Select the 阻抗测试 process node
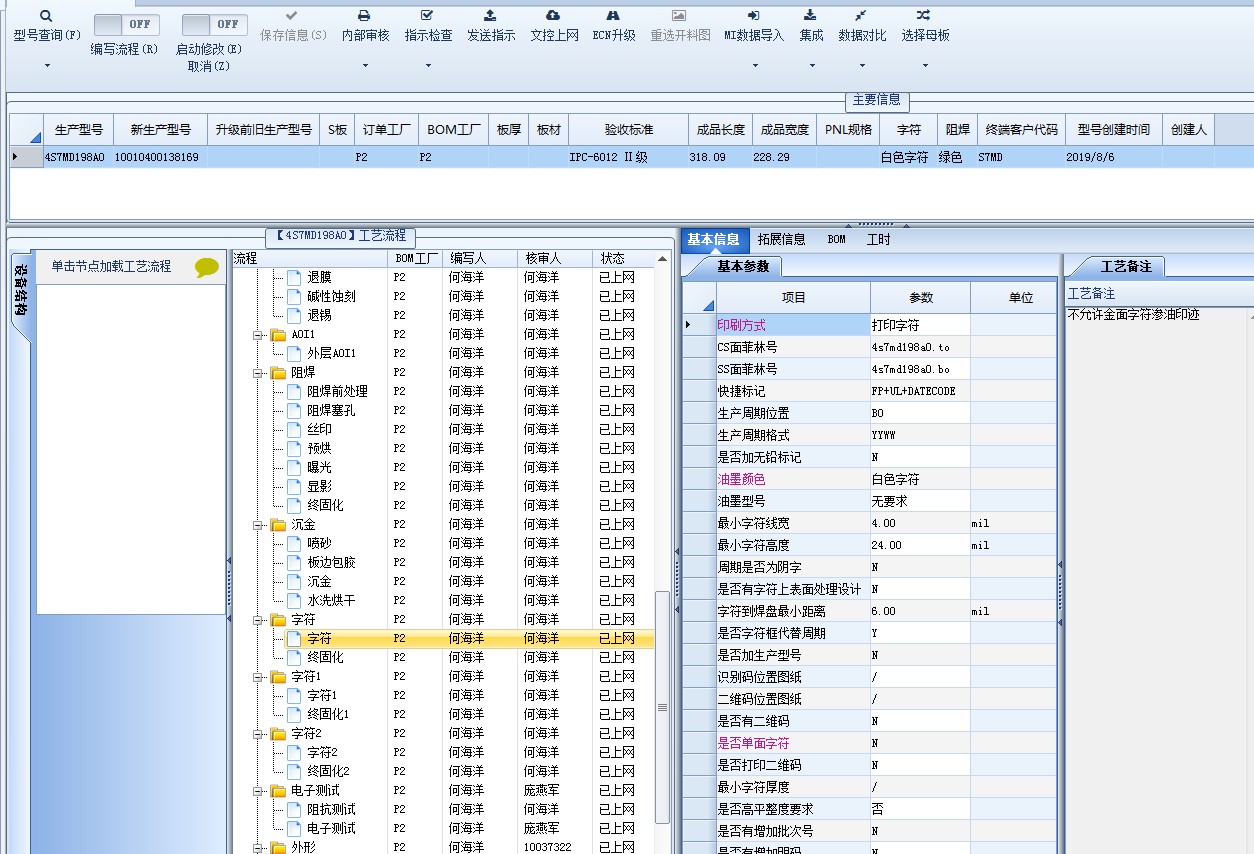This screenshot has width=1254, height=854. (331, 809)
